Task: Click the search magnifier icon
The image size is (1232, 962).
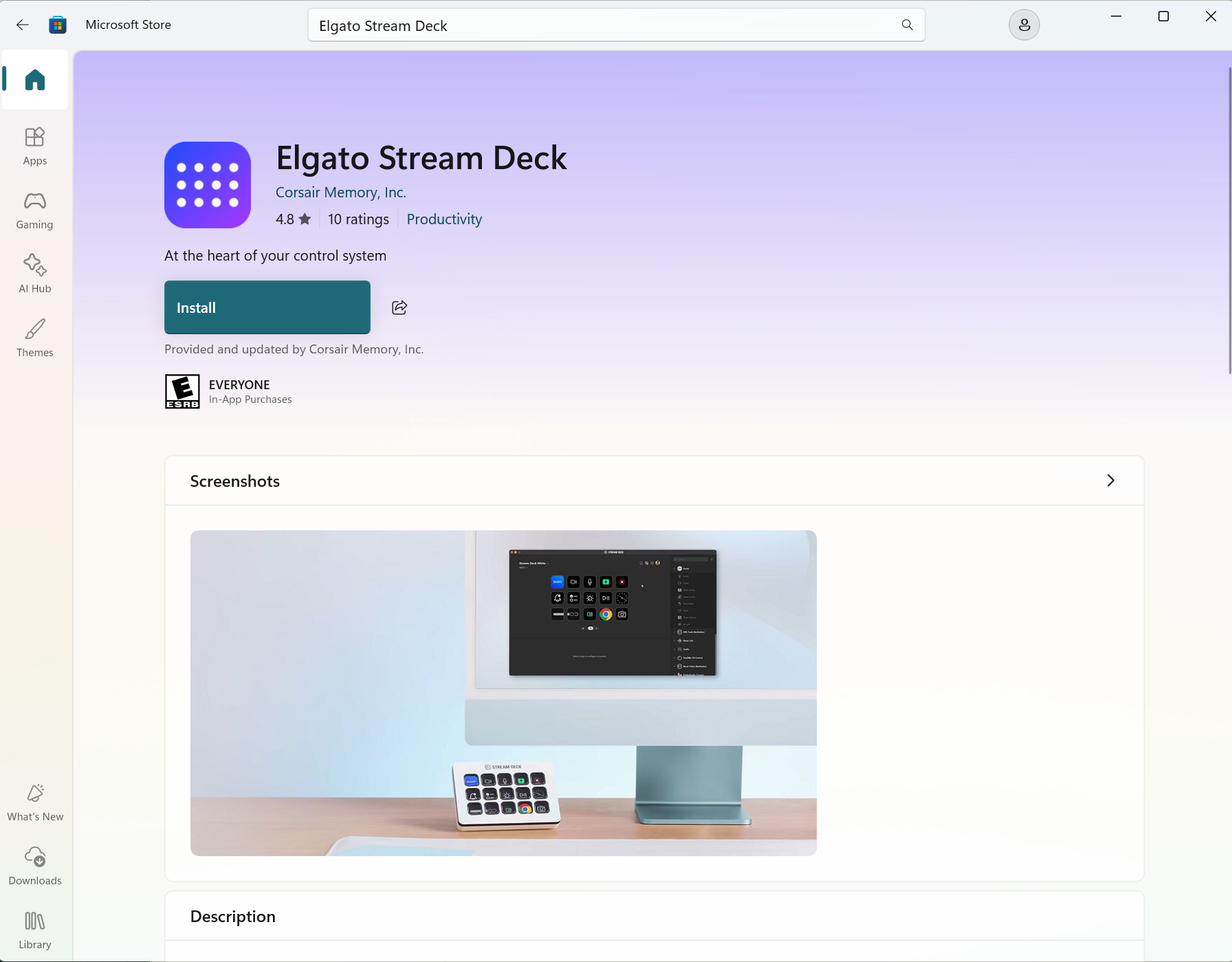Action: click(907, 25)
